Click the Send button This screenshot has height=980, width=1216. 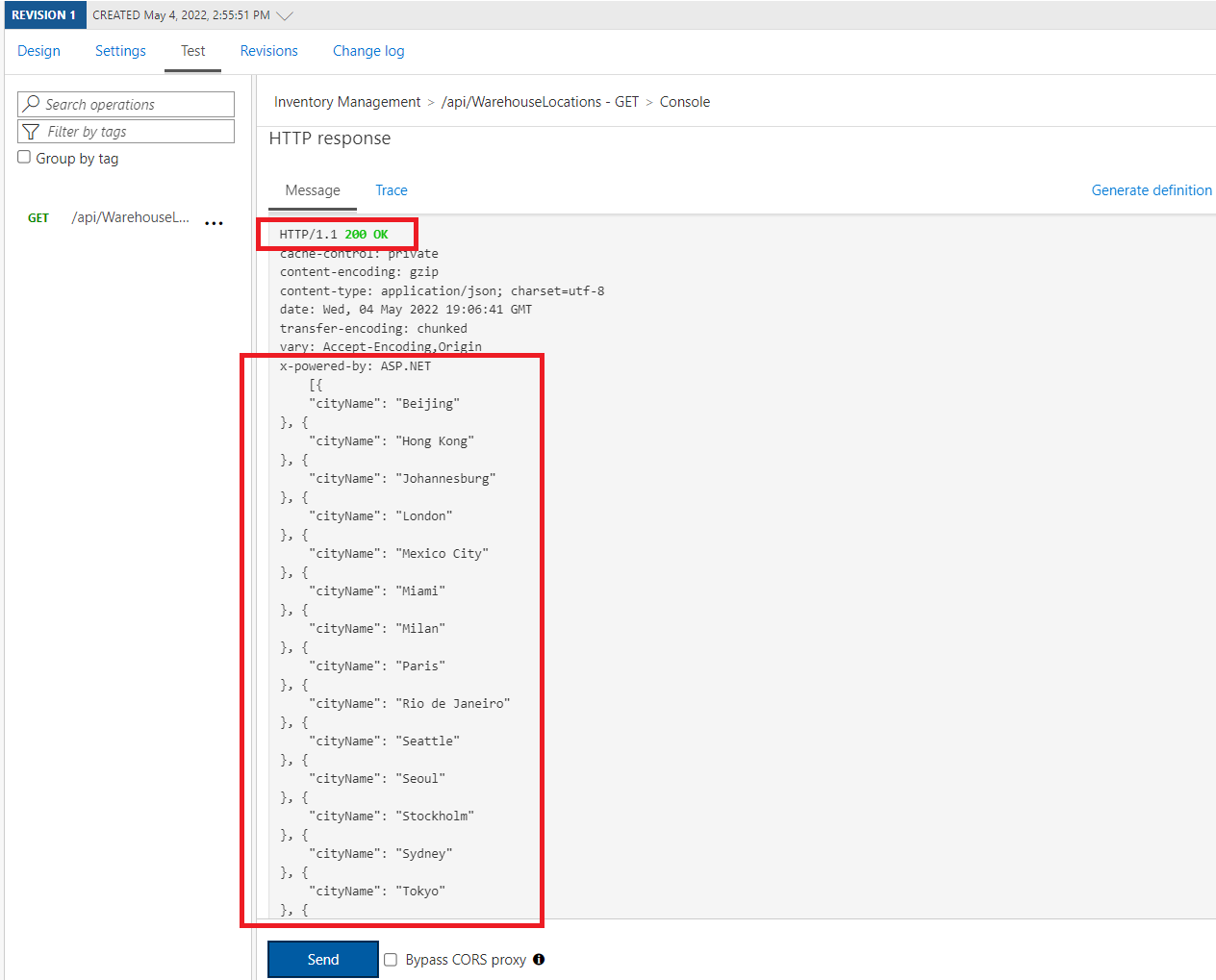point(322,959)
